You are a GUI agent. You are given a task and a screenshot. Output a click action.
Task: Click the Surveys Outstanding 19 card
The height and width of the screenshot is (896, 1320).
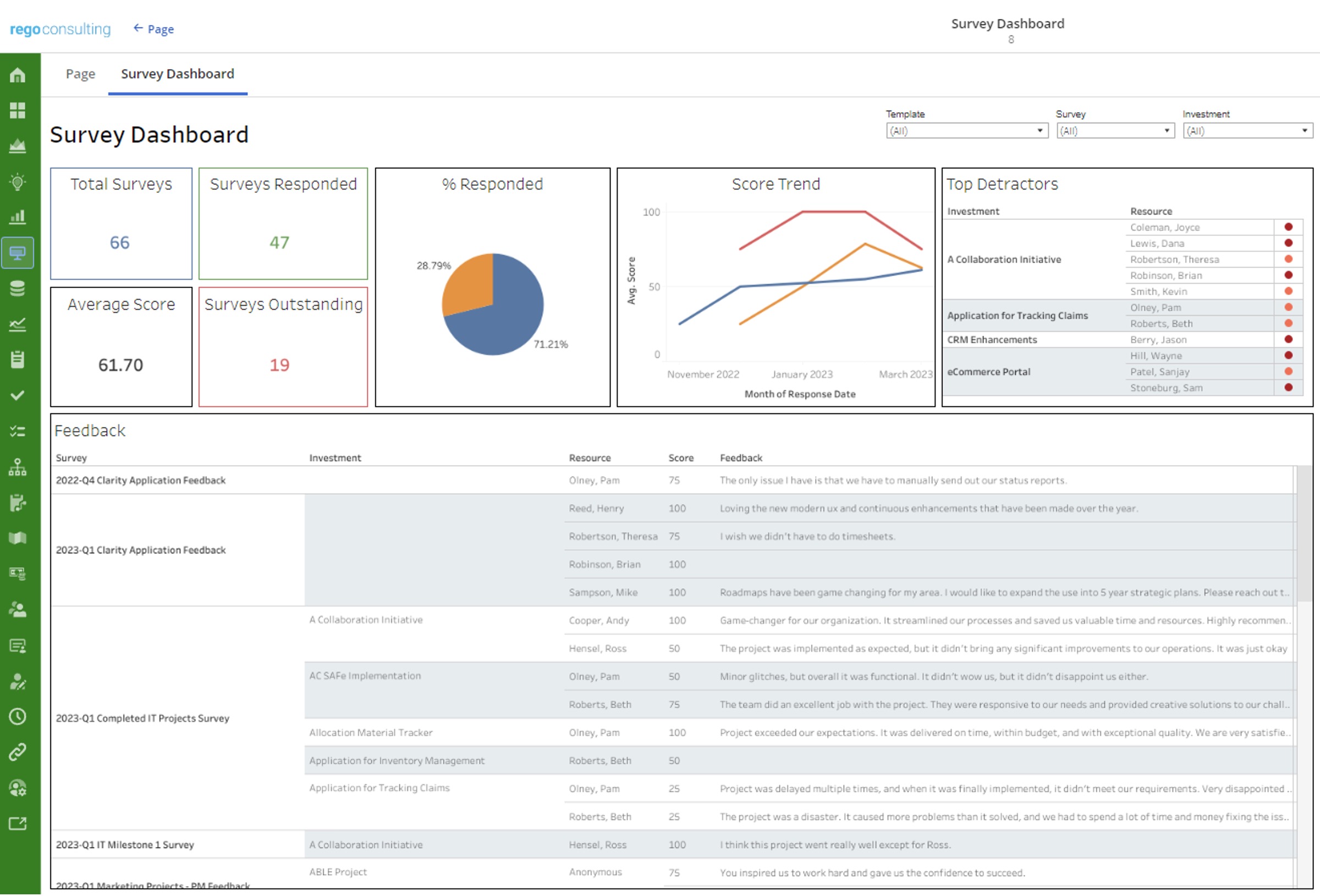point(283,347)
